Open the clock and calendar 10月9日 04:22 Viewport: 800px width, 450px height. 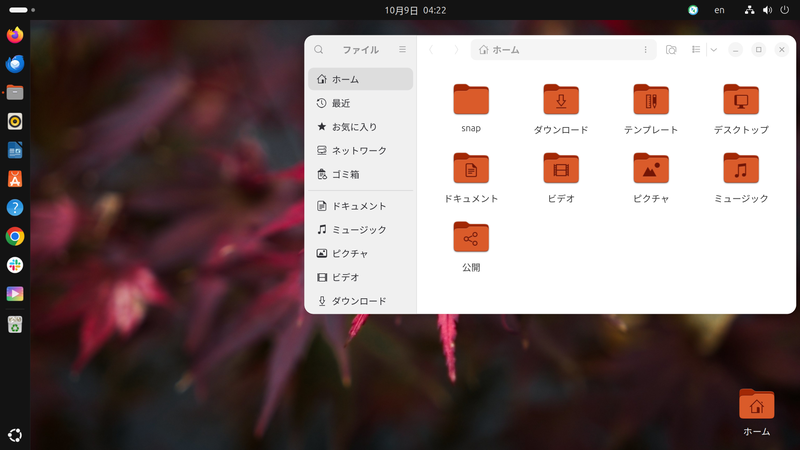point(415,10)
